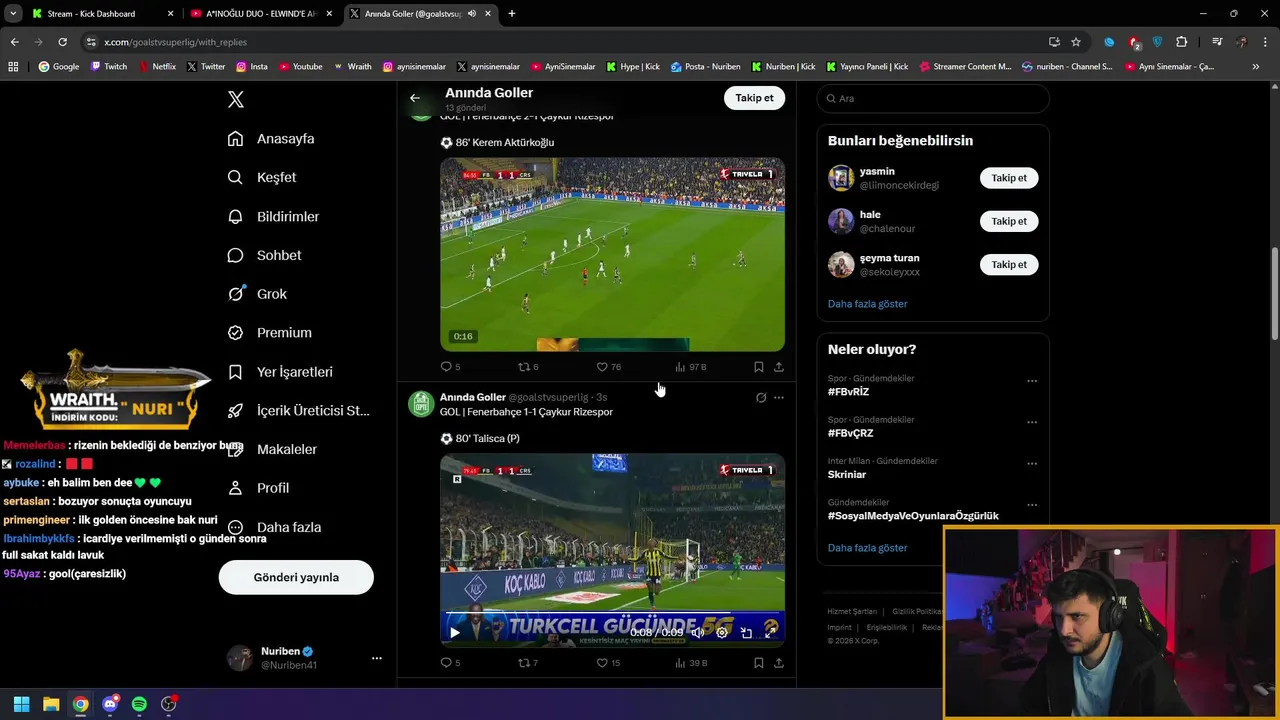Viewport: 1280px width, 720px height.
Task: Mute the Talisca video volume
Action: (x=697, y=632)
